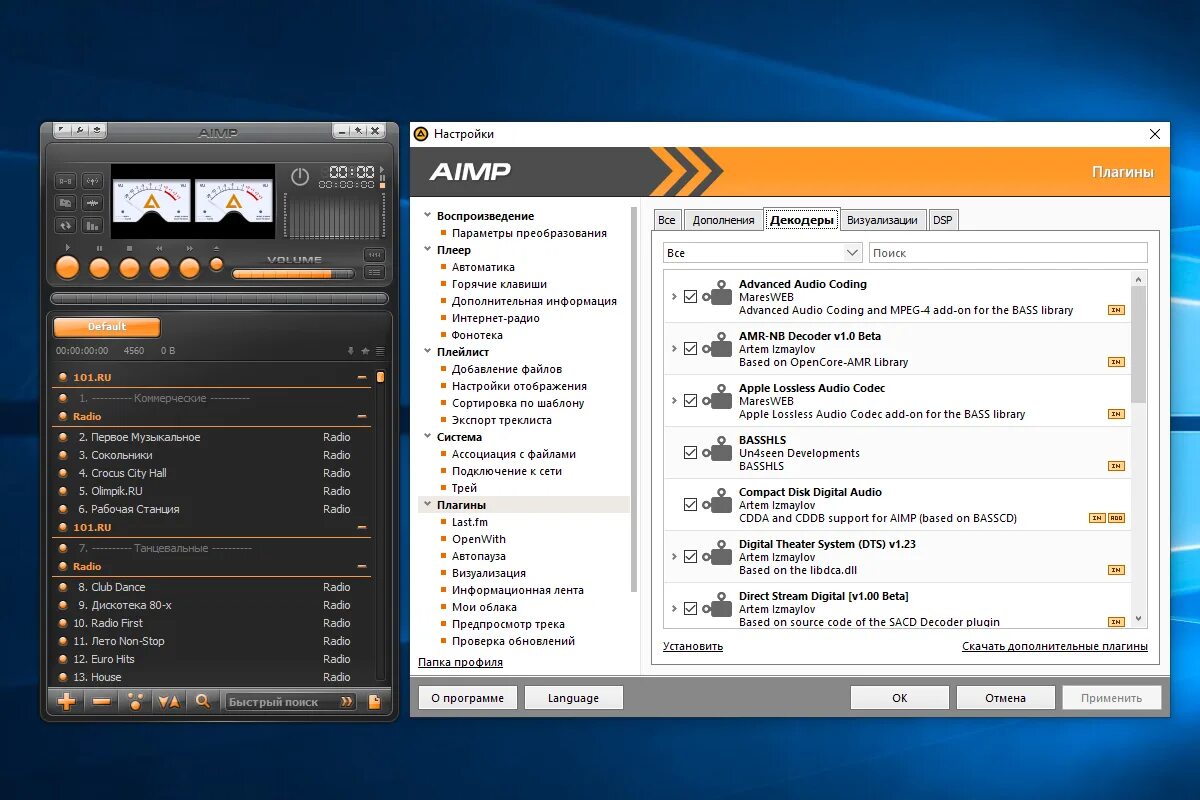Click the Language button

(574, 698)
